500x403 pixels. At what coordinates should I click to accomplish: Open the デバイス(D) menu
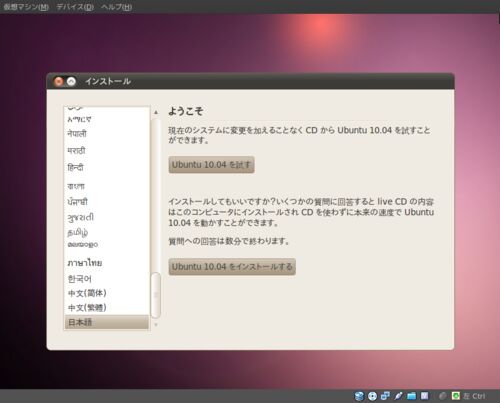coord(75,7)
